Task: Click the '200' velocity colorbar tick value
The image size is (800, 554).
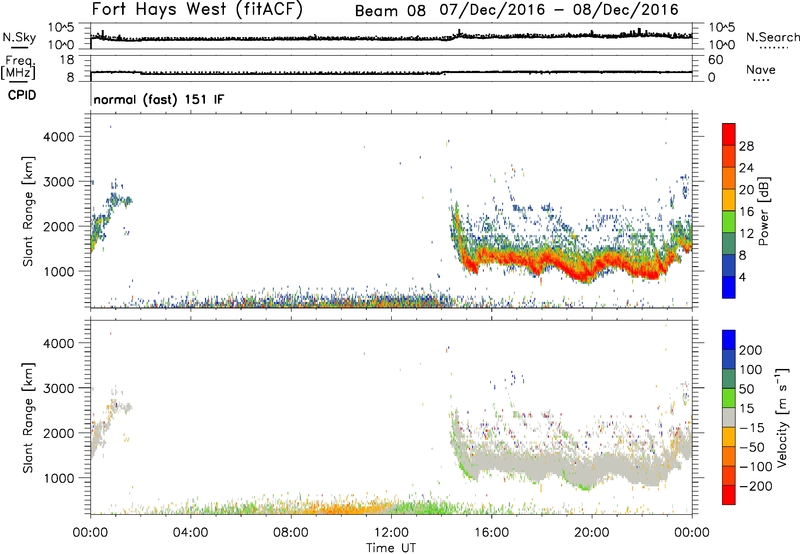Action: (x=751, y=350)
